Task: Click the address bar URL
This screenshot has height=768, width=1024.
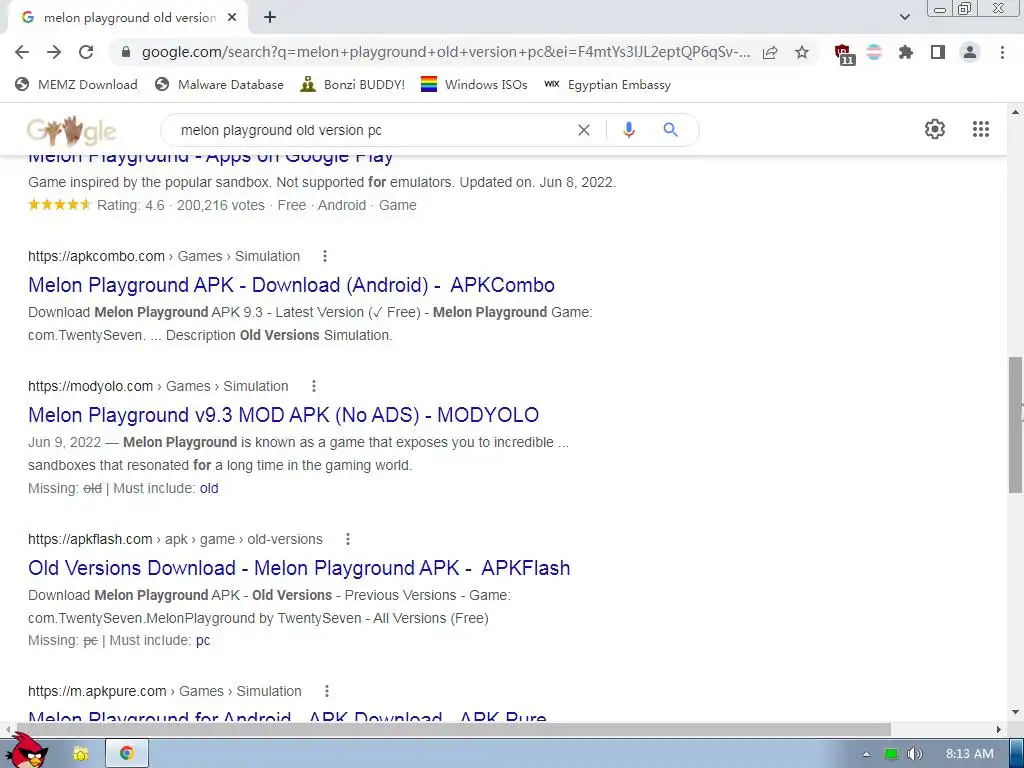Action: pos(445,52)
